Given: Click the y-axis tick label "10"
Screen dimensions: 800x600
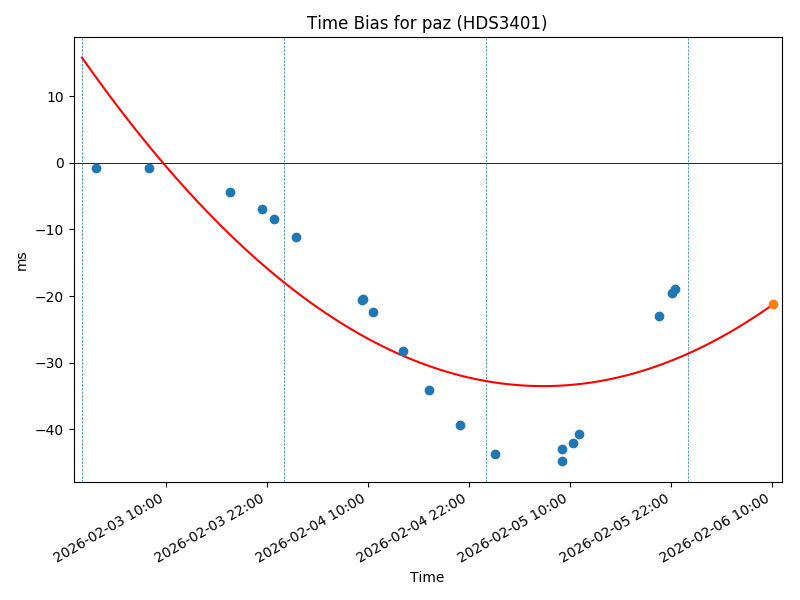Looking at the screenshot, I should pos(54,97).
